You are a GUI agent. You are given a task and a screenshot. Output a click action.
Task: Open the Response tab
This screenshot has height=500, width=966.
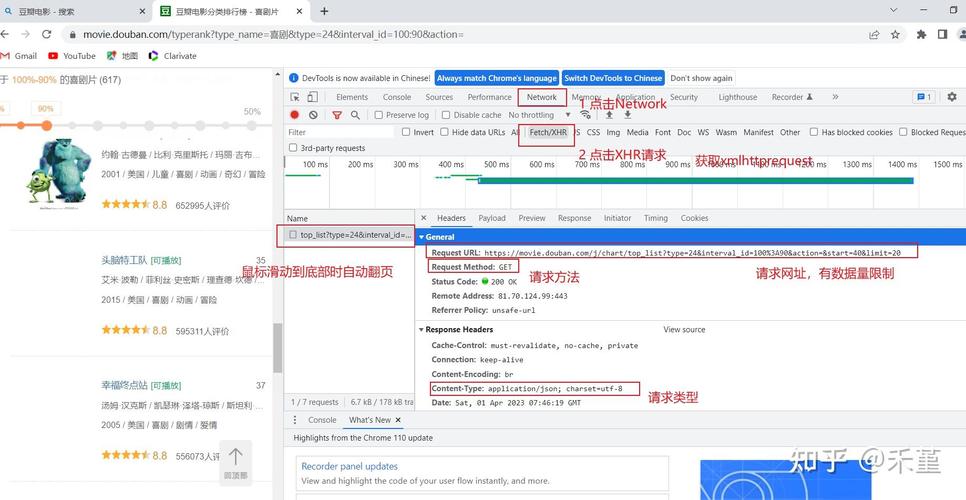pos(574,218)
